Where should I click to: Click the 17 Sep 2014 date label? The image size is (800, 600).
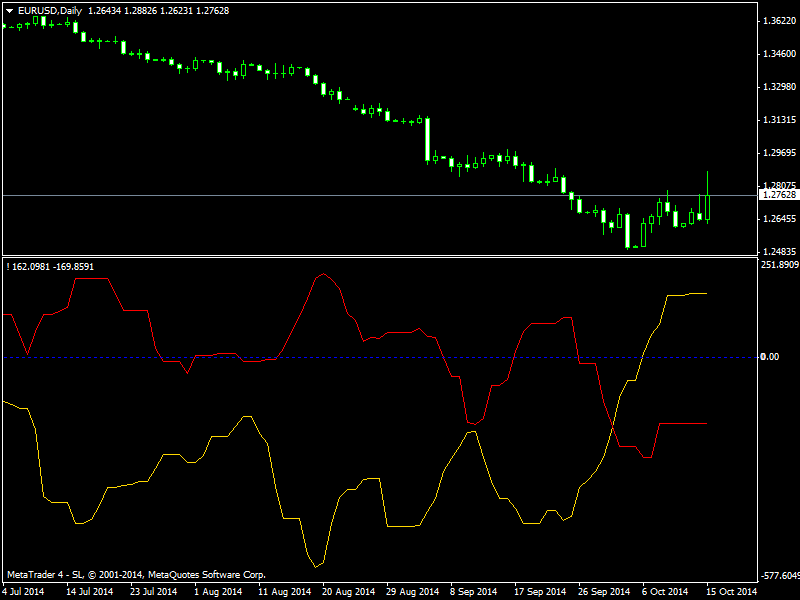point(540,592)
